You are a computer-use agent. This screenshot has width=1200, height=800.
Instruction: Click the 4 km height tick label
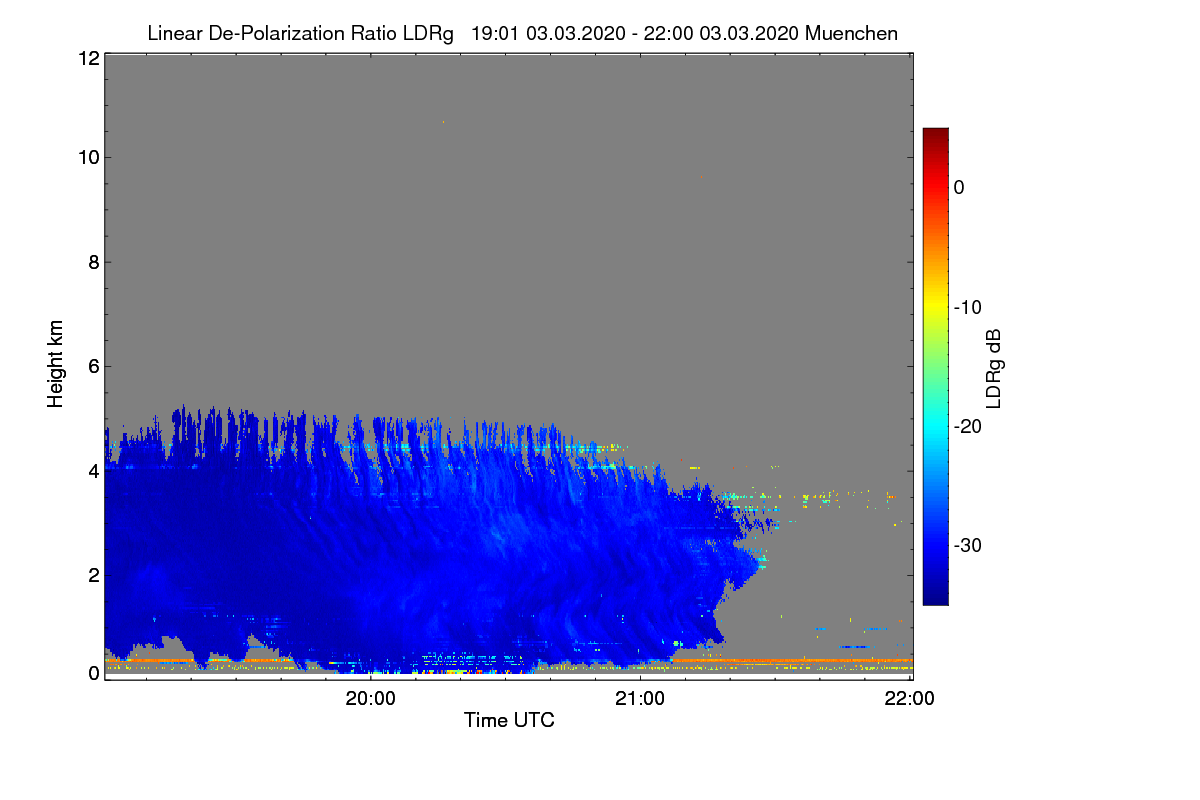pyautogui.click(x=93, y=470)
